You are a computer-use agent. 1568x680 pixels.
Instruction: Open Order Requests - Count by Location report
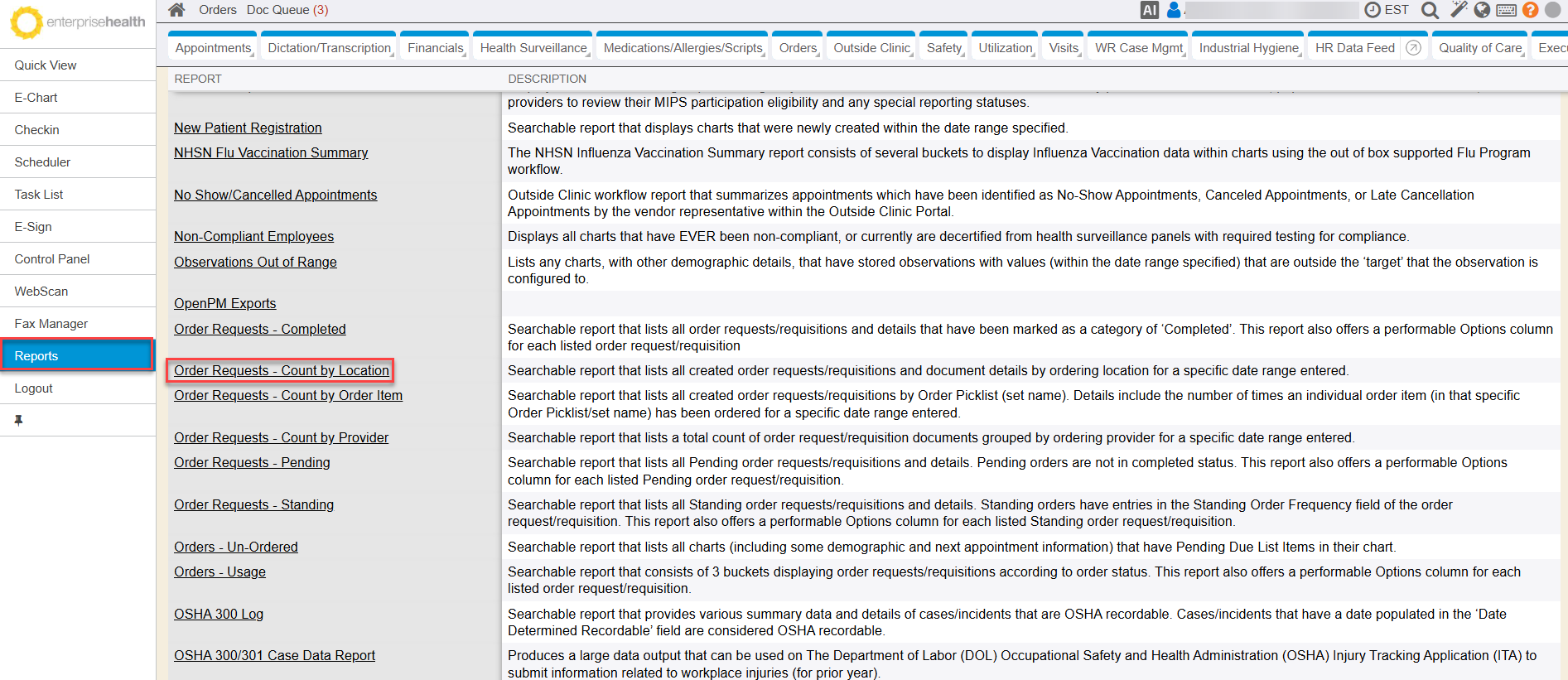281,370
